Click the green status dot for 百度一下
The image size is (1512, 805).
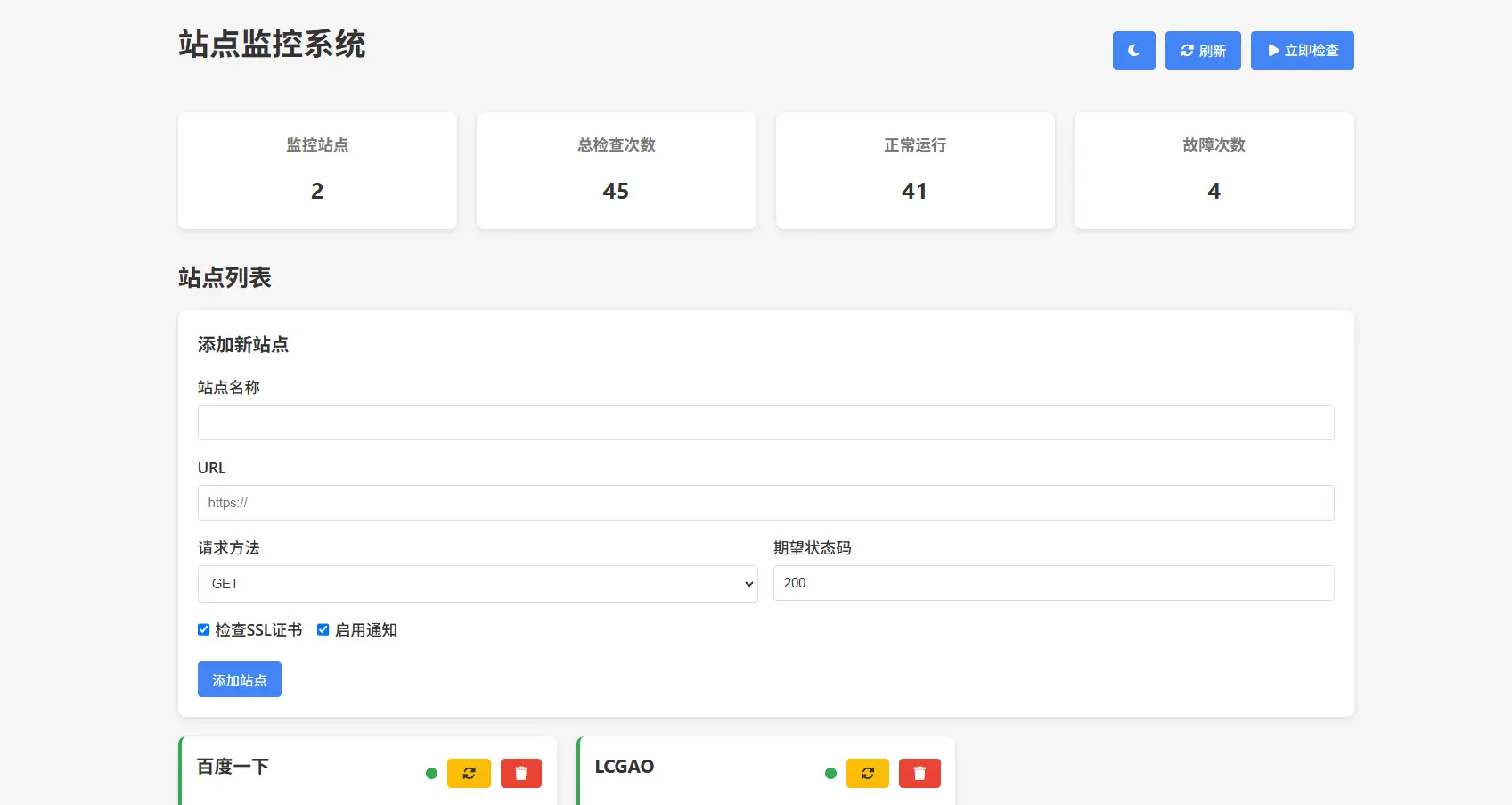pyautogui.click(x=432, y=773)
